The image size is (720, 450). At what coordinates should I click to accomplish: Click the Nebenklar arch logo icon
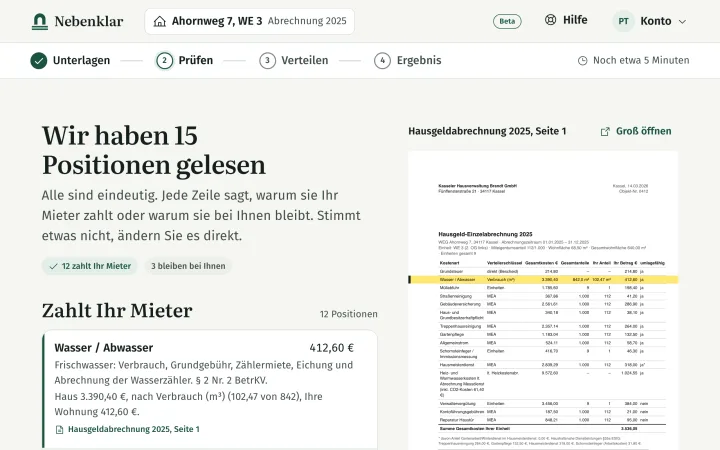pyautogui.click(x=40, y=22)
